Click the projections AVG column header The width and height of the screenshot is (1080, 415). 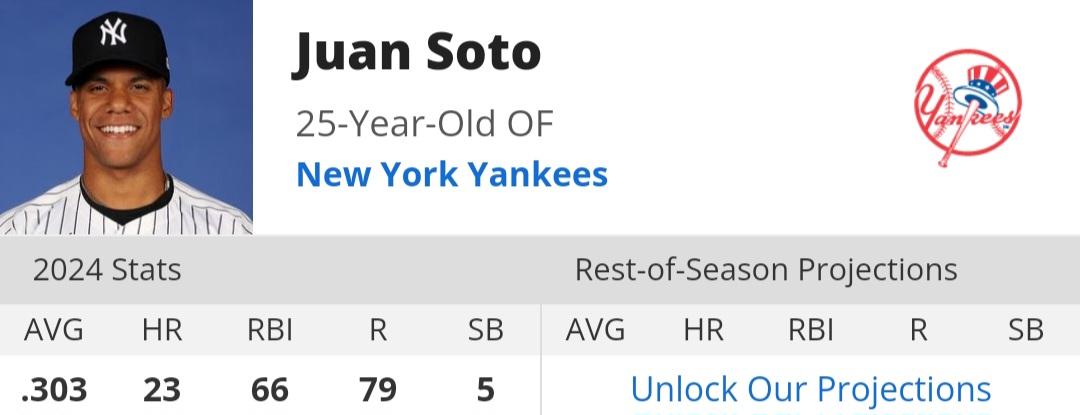tap(595, 330)
